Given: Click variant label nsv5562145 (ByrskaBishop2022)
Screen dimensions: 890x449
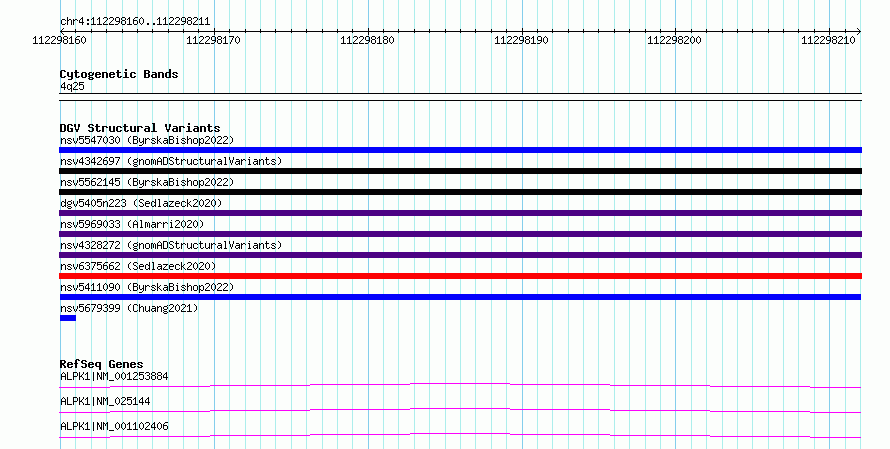Looking at the screenshot, I should pos(147,182).
